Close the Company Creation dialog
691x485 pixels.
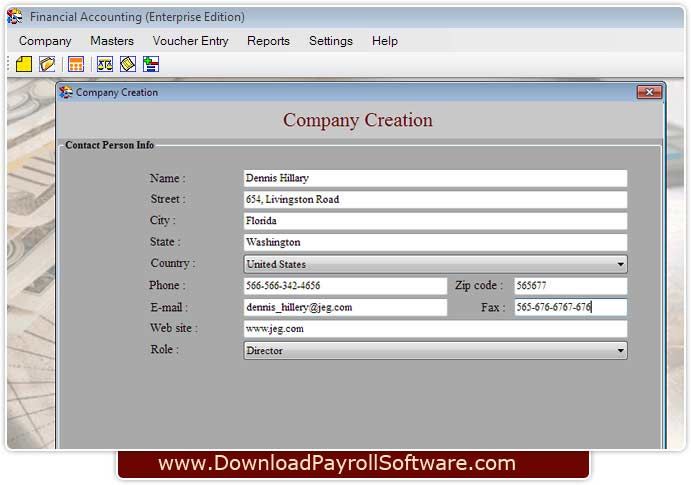pyautogui.click(x=649, y=92)
